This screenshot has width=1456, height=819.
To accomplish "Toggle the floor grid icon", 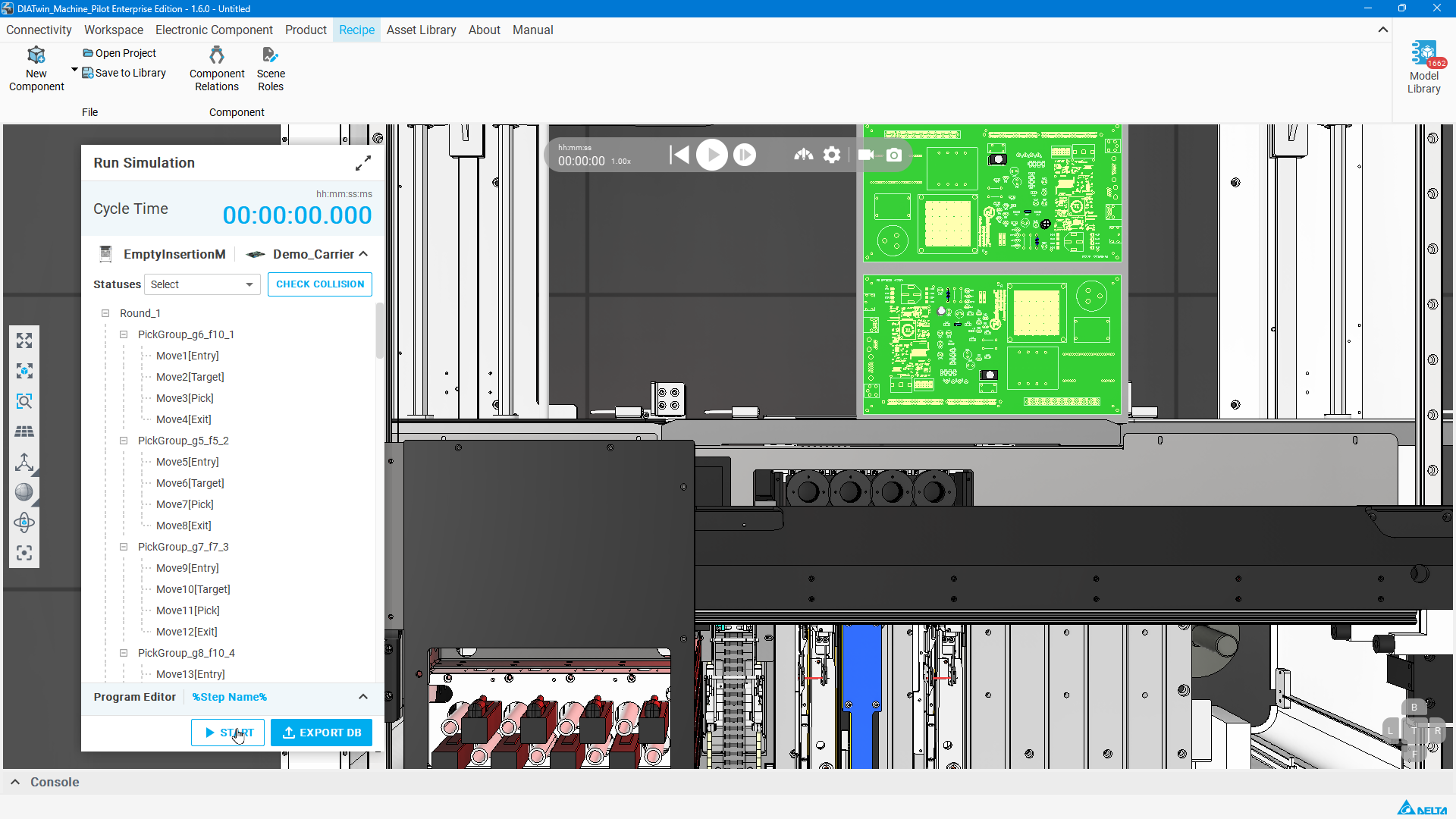I will 24,431.
